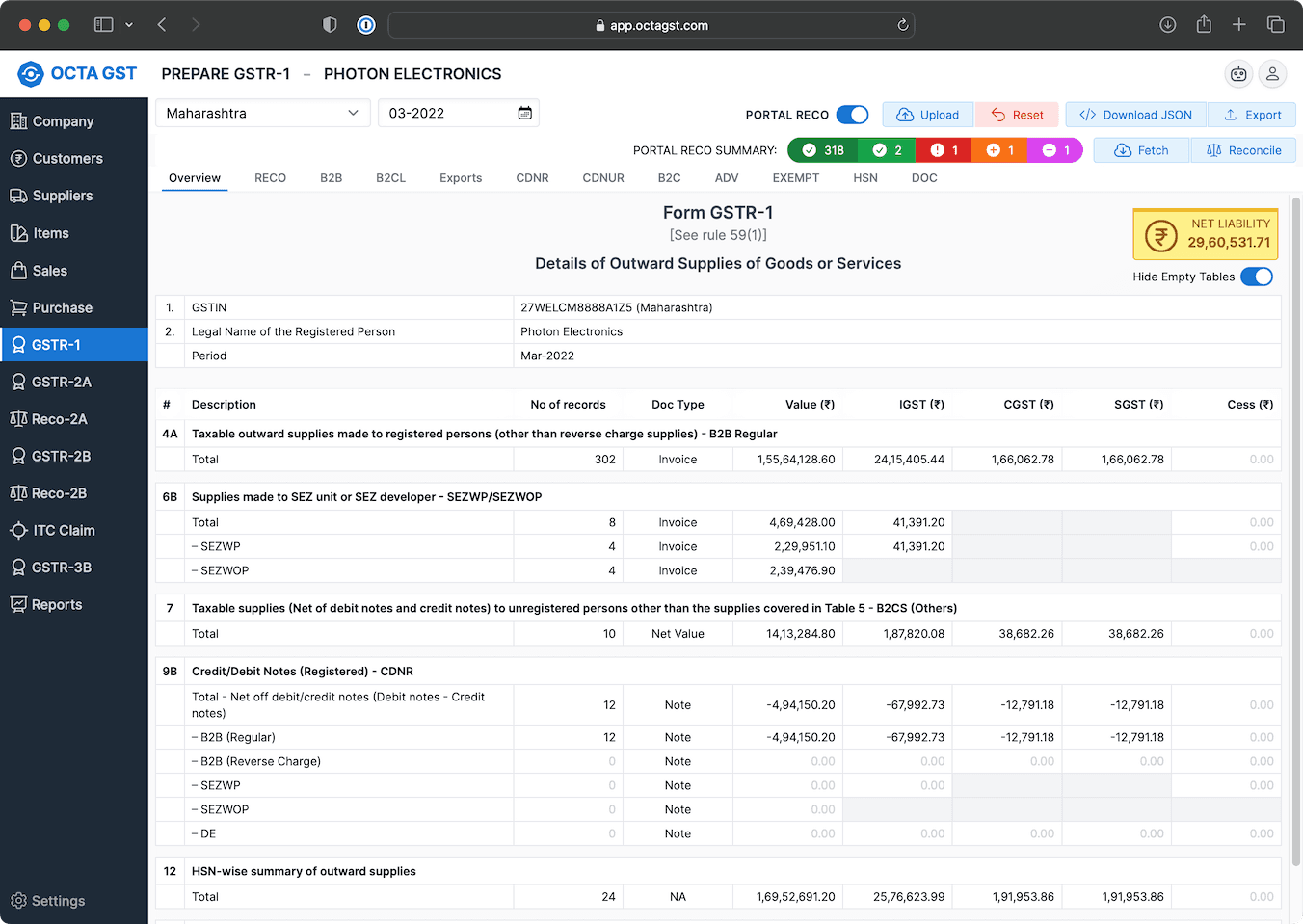Click the Safari privacy shield icon
The image size is (1303, 924).
tap(330, 25)
